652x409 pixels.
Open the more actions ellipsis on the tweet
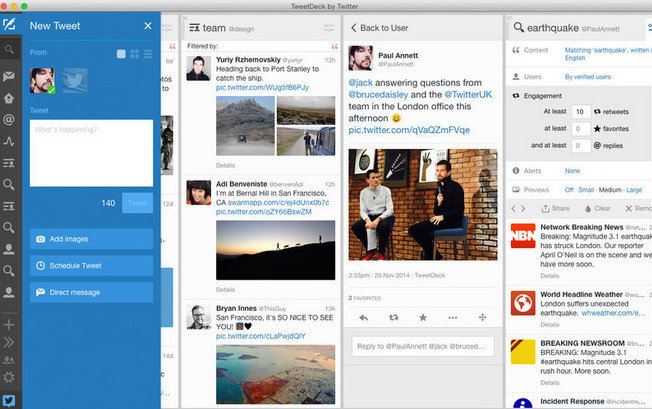pyautogui.click(x=453, y=318)
